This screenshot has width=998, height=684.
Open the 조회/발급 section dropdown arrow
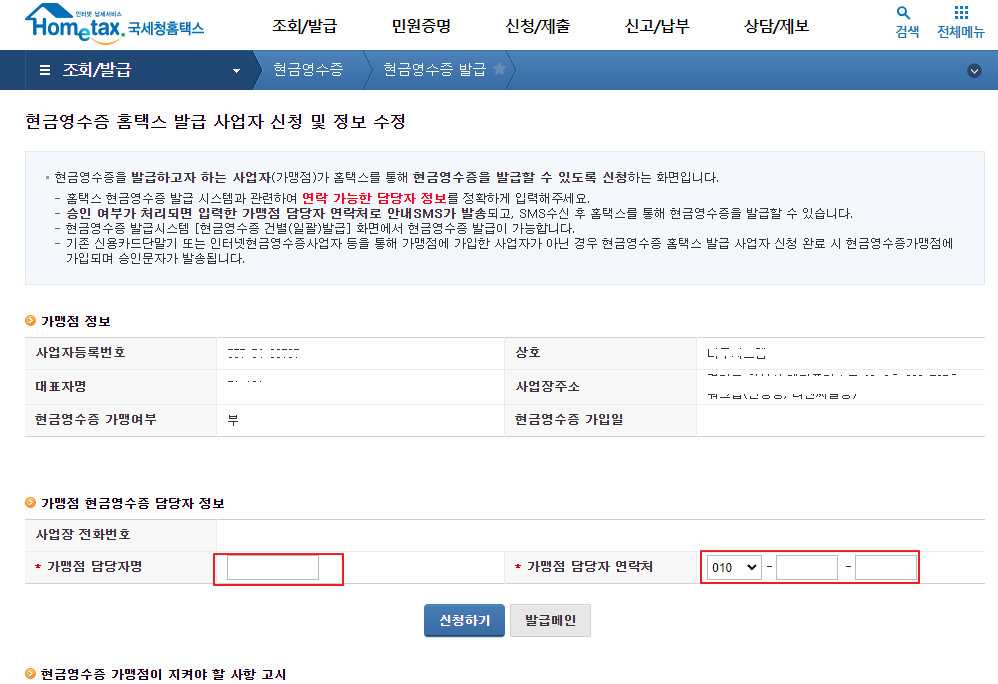(236, 70)
